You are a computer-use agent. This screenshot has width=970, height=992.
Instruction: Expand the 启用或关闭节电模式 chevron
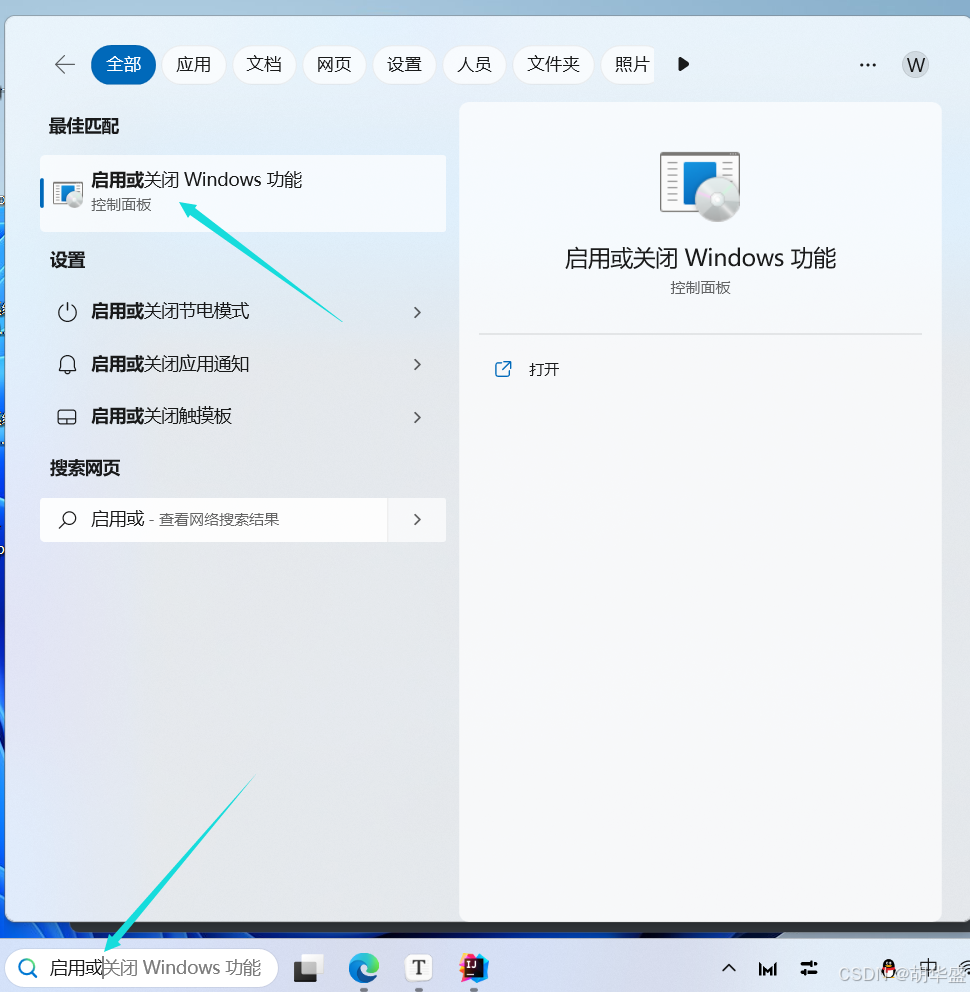point(417,312)
